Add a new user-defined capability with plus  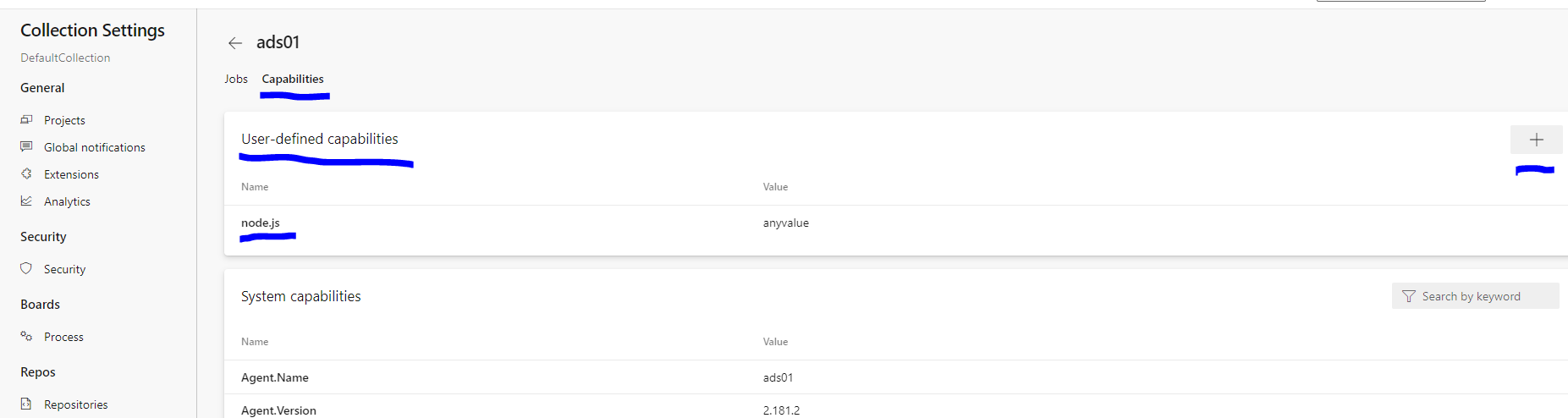(x=1536, y=140)
